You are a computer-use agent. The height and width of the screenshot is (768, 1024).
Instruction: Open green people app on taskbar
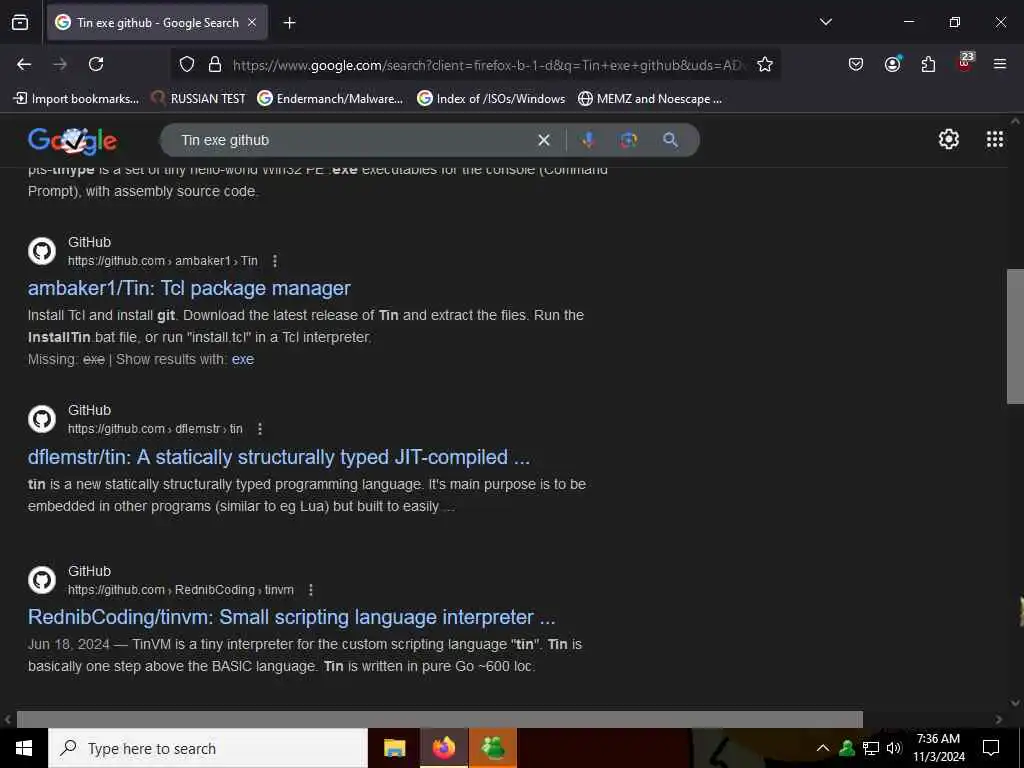point(493,748)
